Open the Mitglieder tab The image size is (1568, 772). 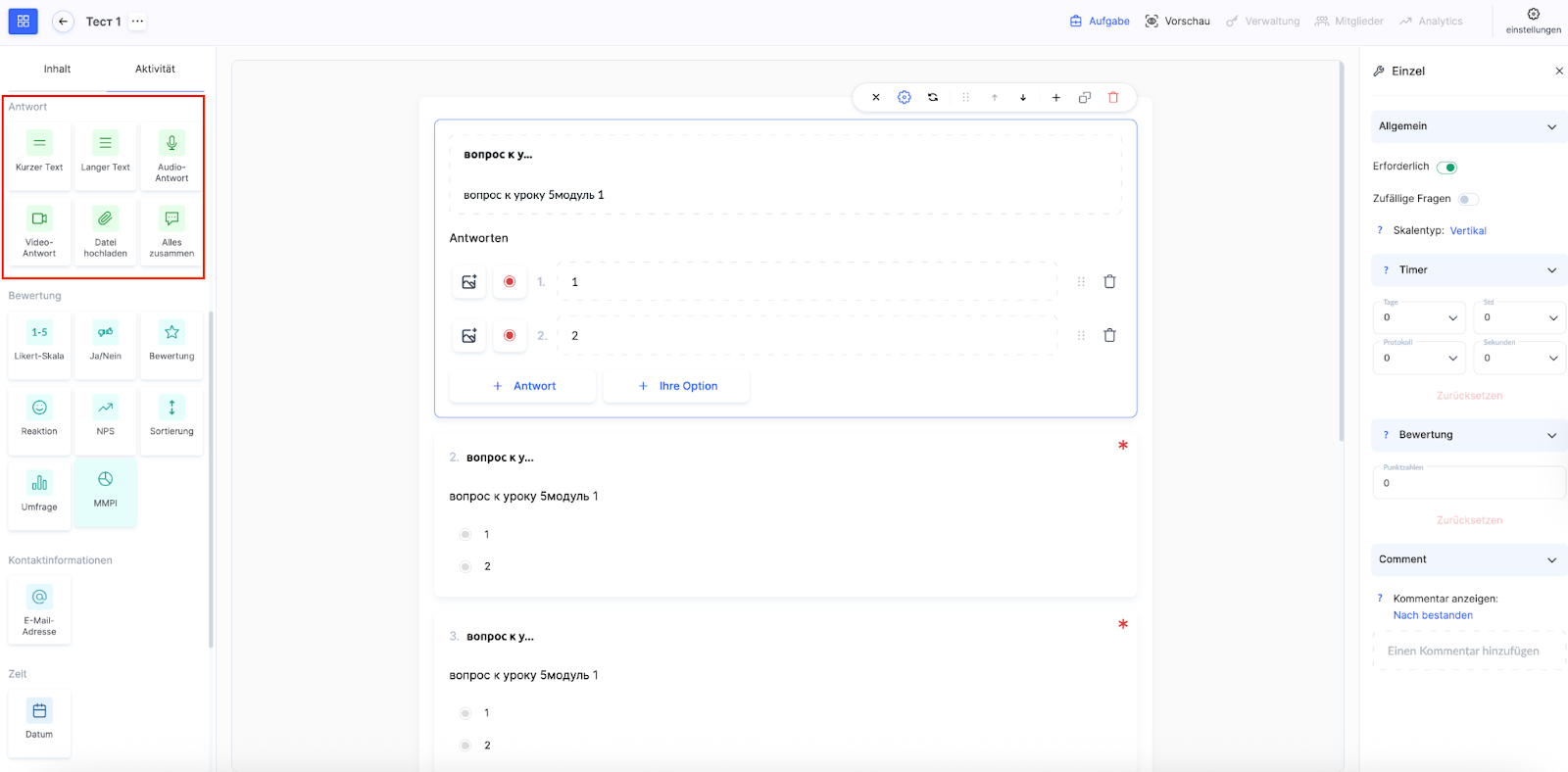[1349, 21]
